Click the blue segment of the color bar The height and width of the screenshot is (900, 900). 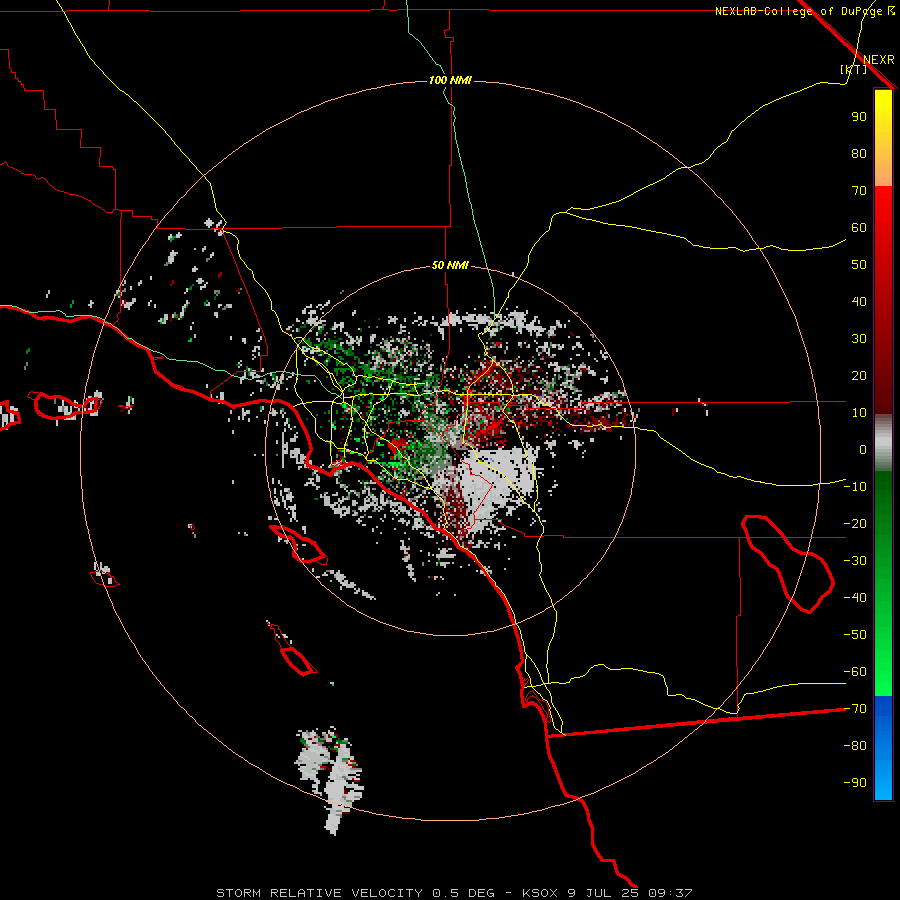883,747
